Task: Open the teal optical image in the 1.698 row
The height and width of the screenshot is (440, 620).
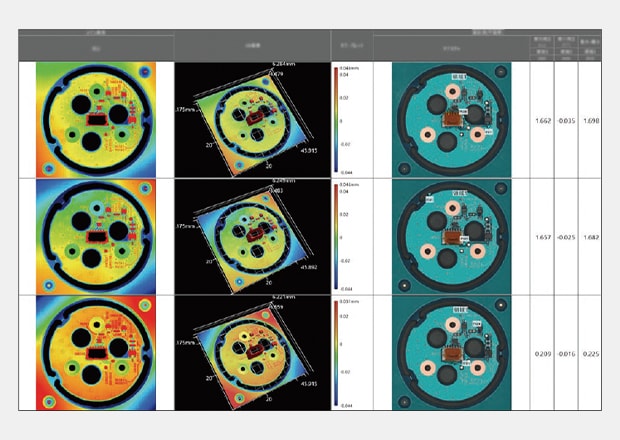Action: tap(451, 119)
